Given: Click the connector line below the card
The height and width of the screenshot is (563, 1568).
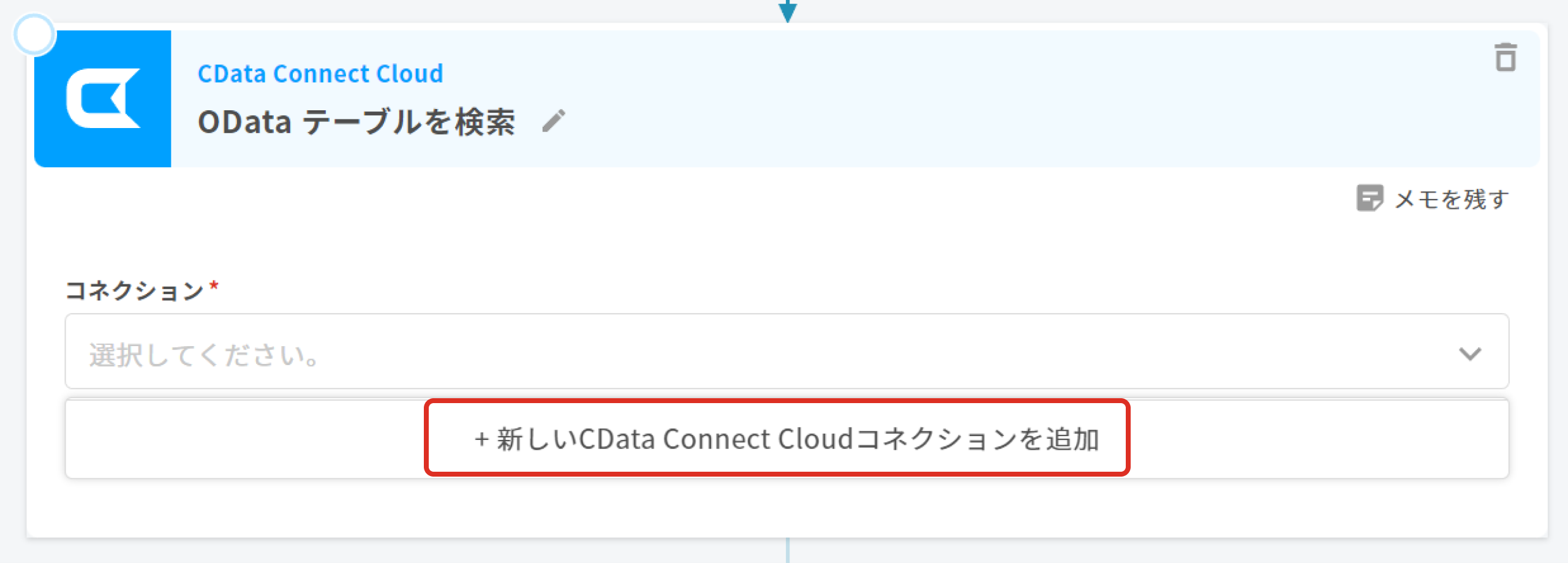Looking at the screenshot, I should 787,550.
